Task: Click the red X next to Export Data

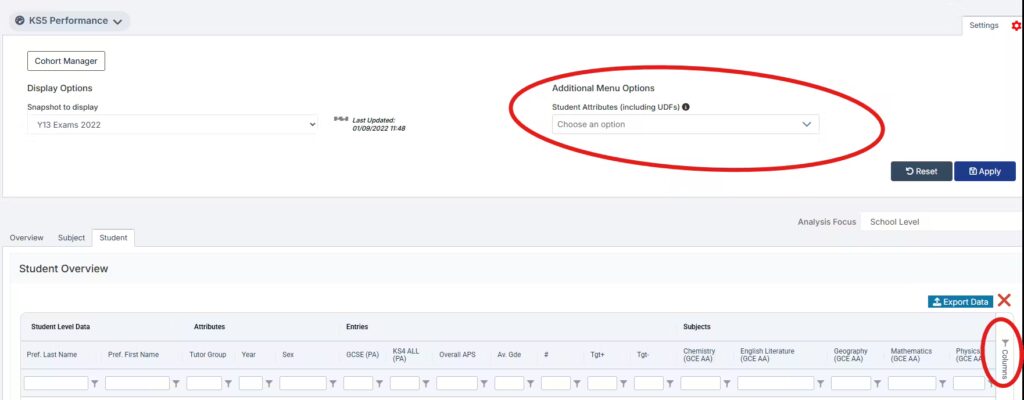Action: coord(1004,301)
